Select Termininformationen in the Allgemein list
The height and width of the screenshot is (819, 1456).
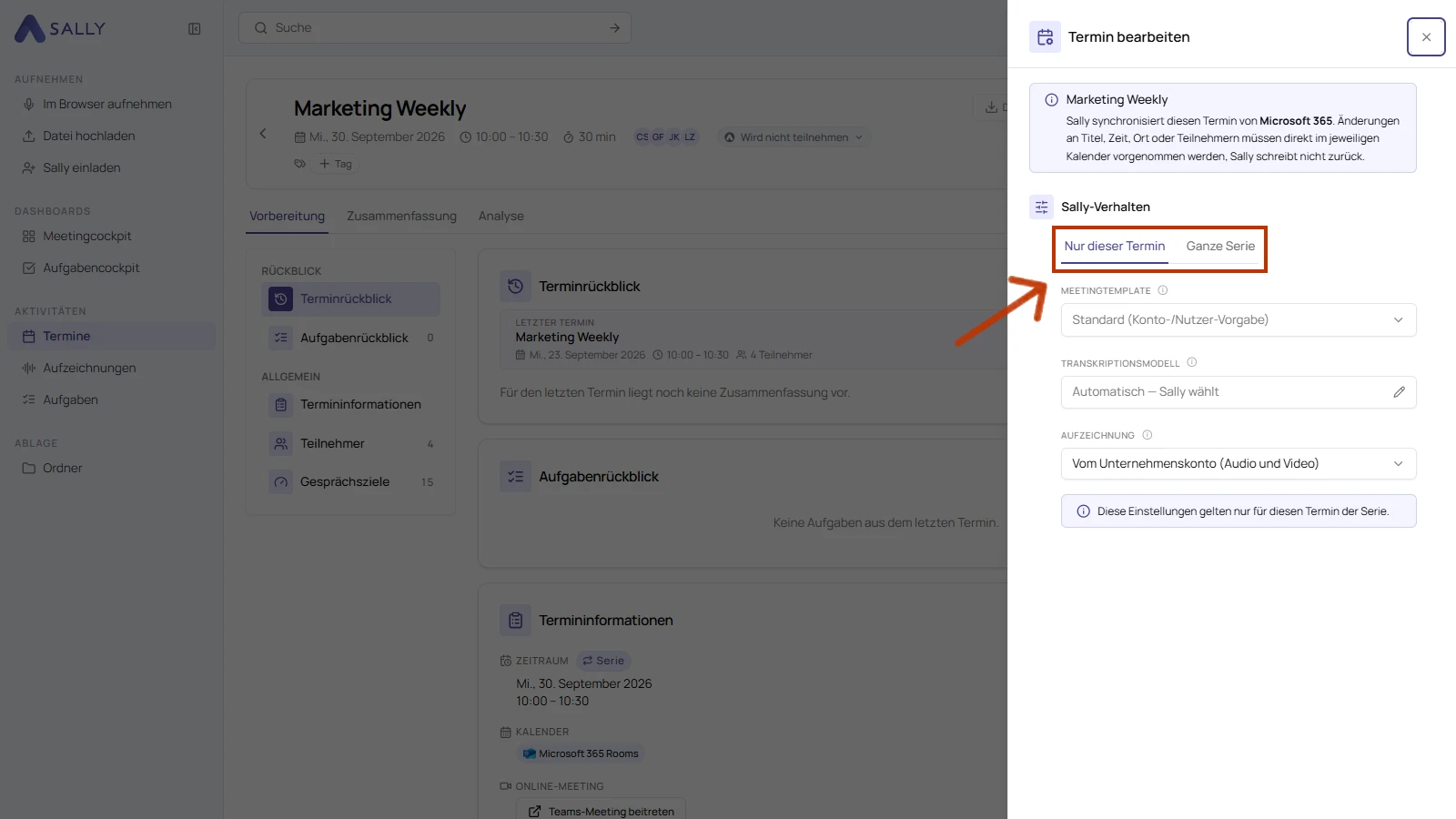click(x=350, y=405)
